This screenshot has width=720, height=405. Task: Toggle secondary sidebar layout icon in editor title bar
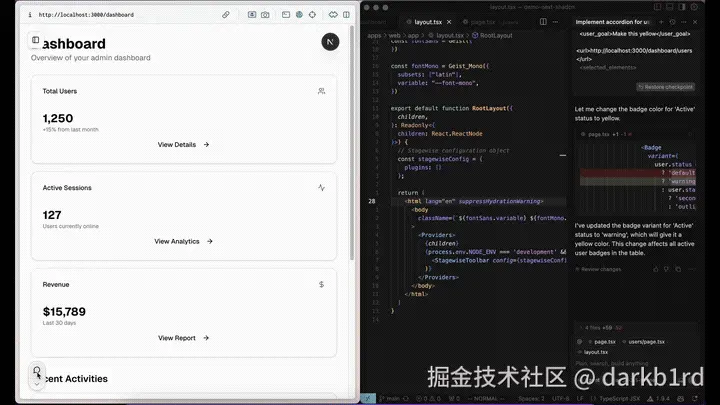click(x=682, y=7)
